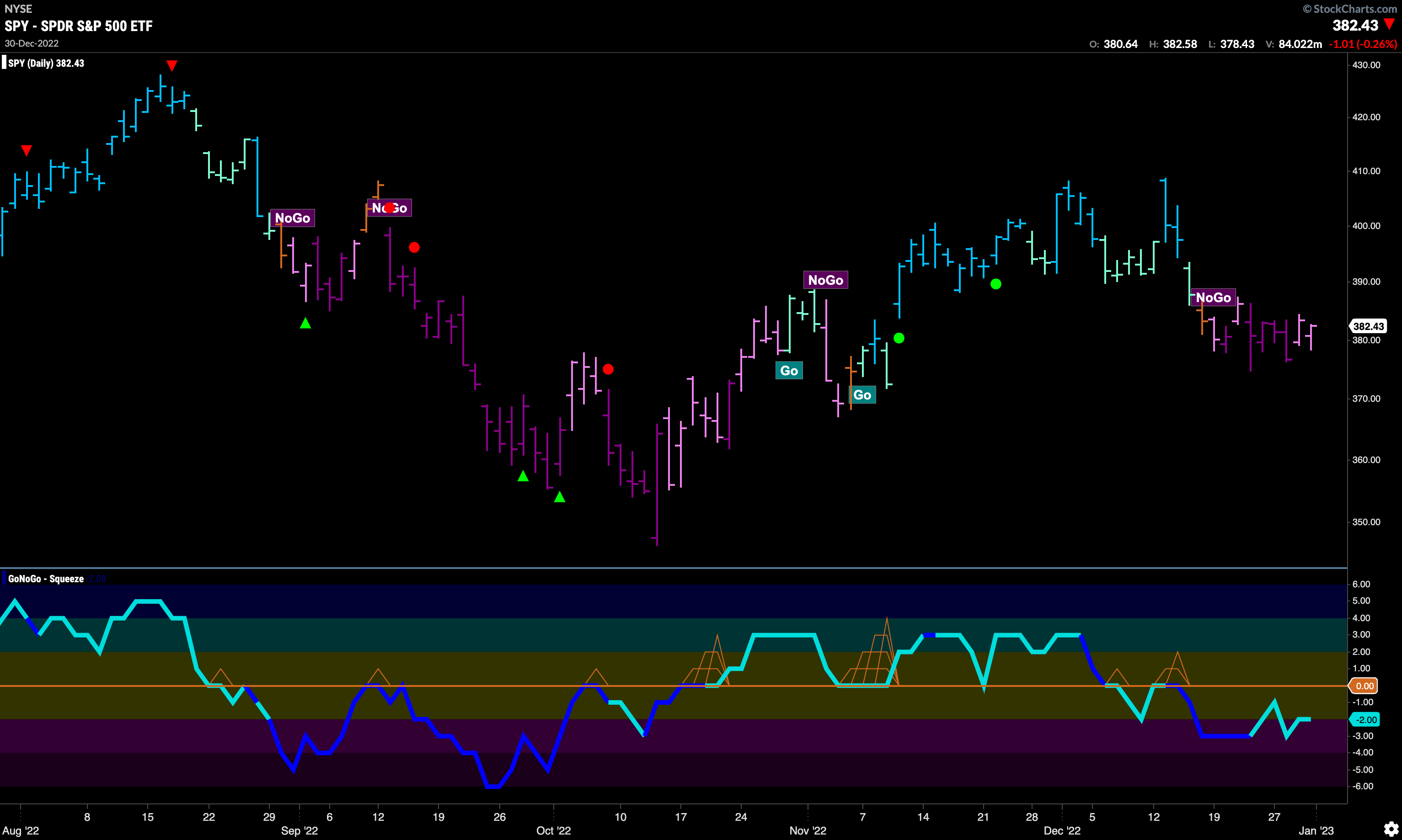Click the green up triangle under early September bars
The height and width of the screenshot is (840, 1402).
305,323
